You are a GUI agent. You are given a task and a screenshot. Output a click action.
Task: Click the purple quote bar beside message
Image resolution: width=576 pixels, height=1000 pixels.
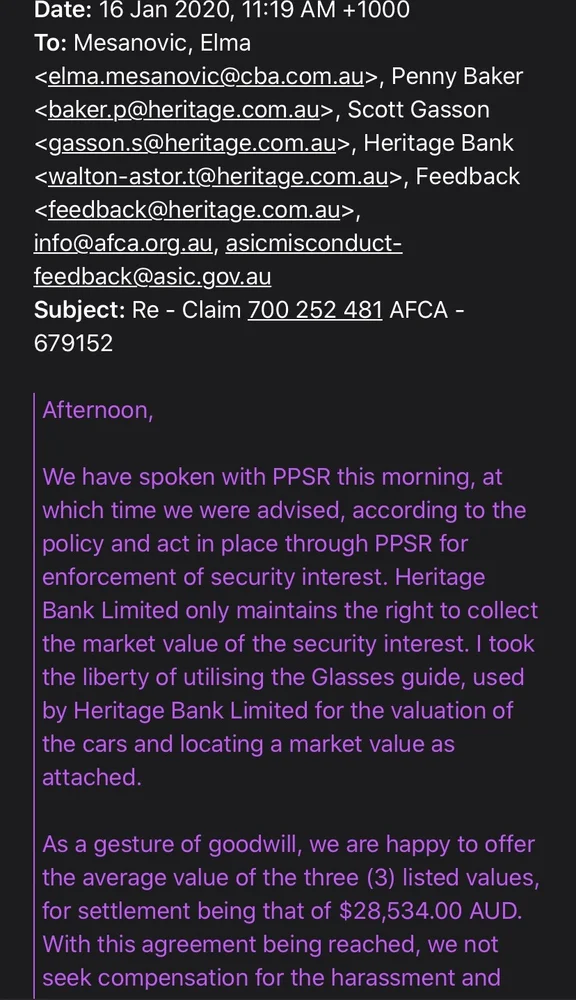(x=34, y=695)
